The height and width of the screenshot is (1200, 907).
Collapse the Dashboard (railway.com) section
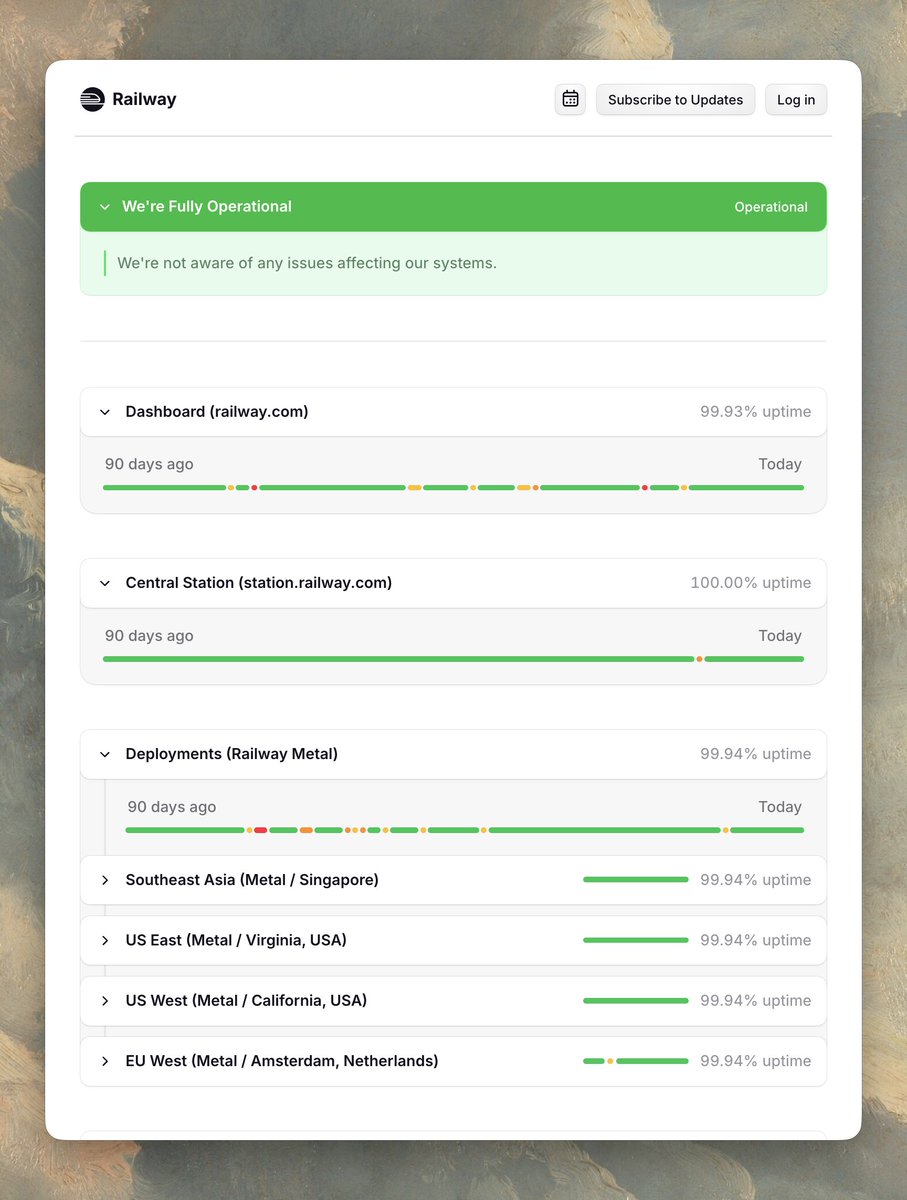click(105, 412)
